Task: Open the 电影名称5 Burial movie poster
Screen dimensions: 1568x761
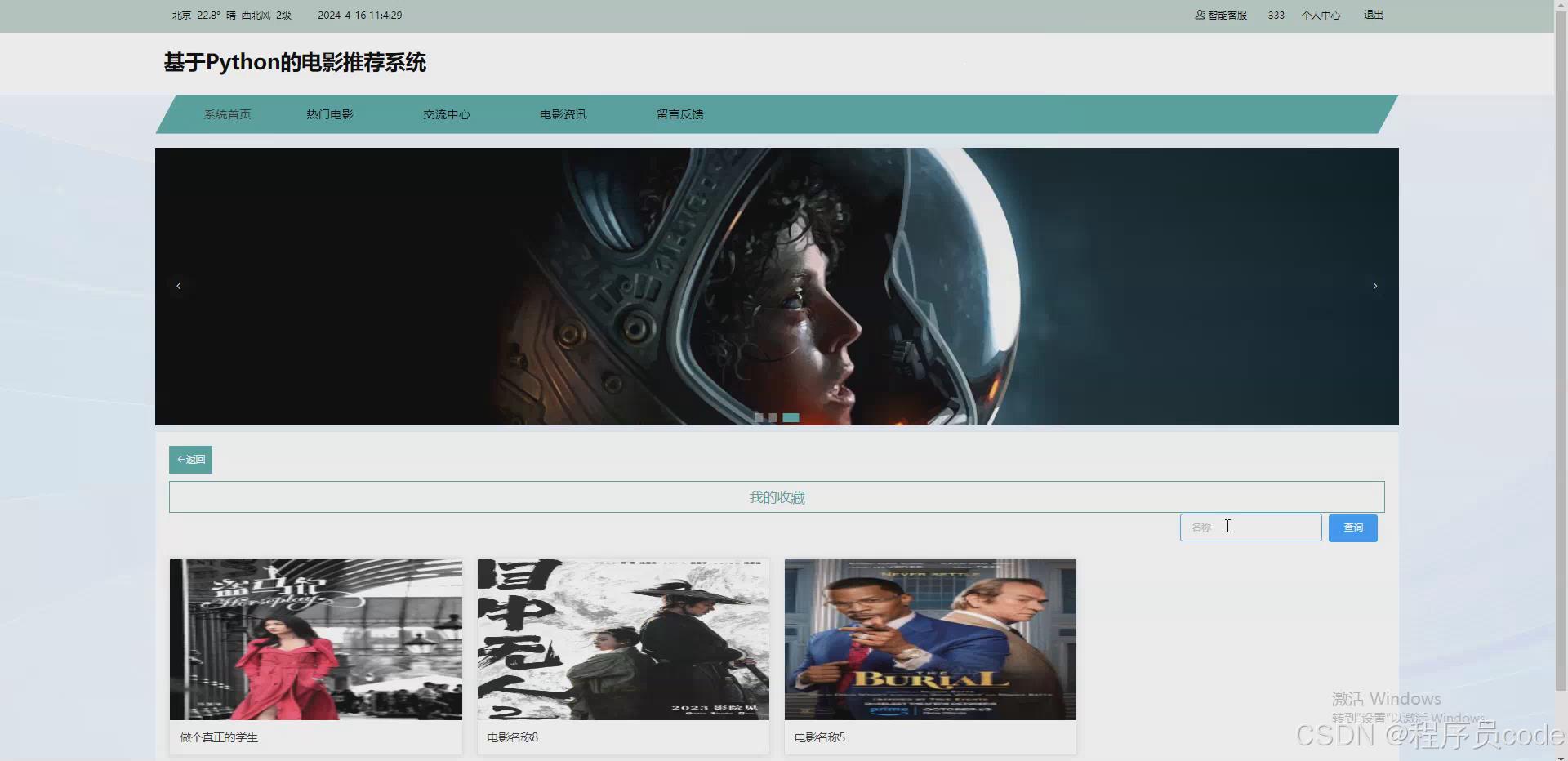Action: pos(930,639)
